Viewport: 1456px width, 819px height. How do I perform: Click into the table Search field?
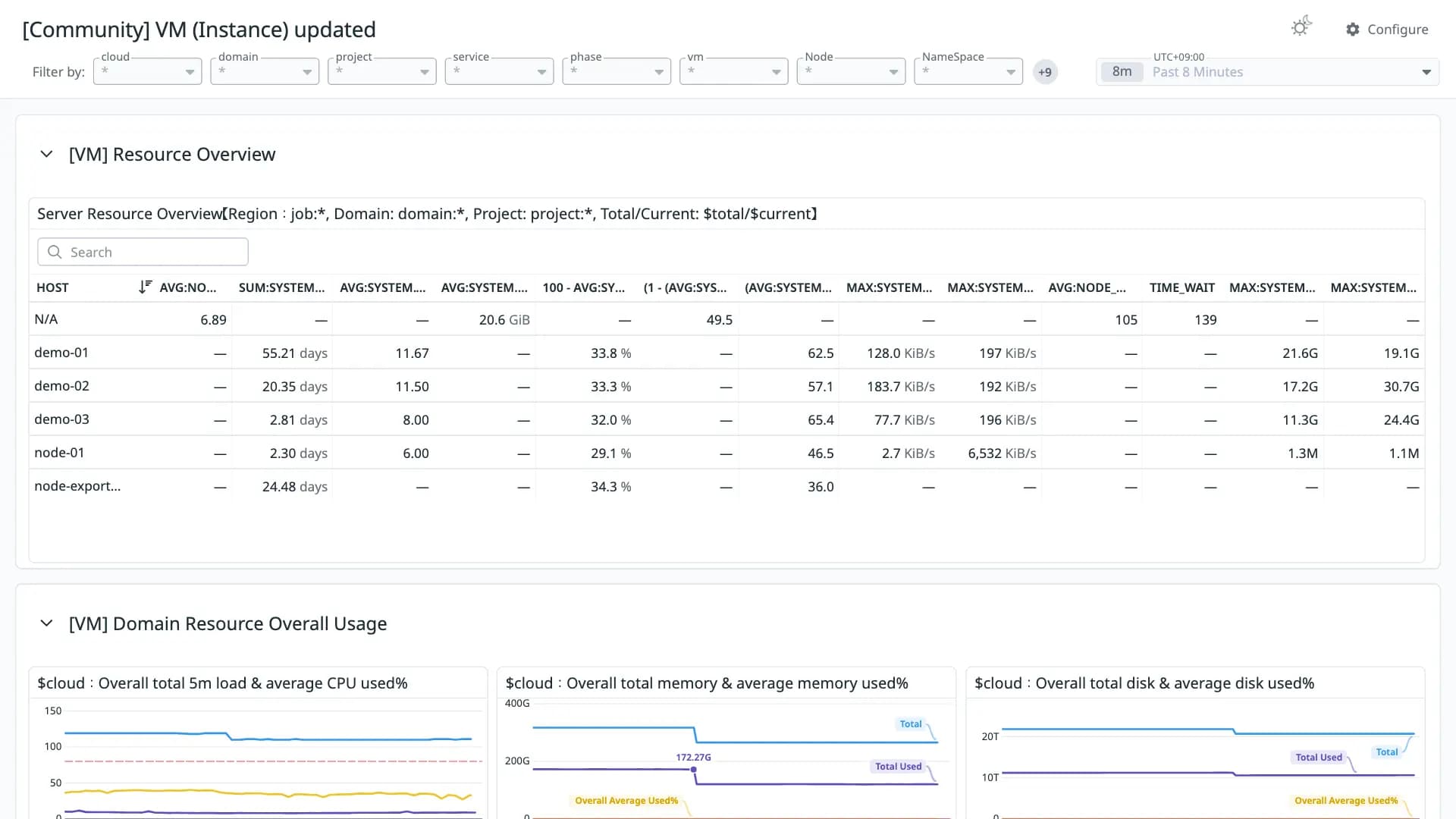click(143, 252)
